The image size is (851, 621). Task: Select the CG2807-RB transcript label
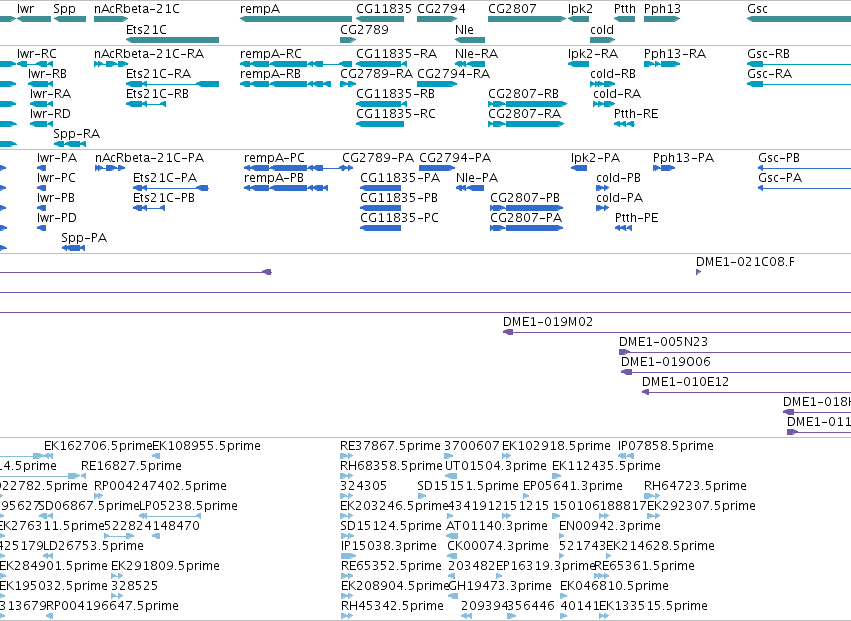(523, 94)
